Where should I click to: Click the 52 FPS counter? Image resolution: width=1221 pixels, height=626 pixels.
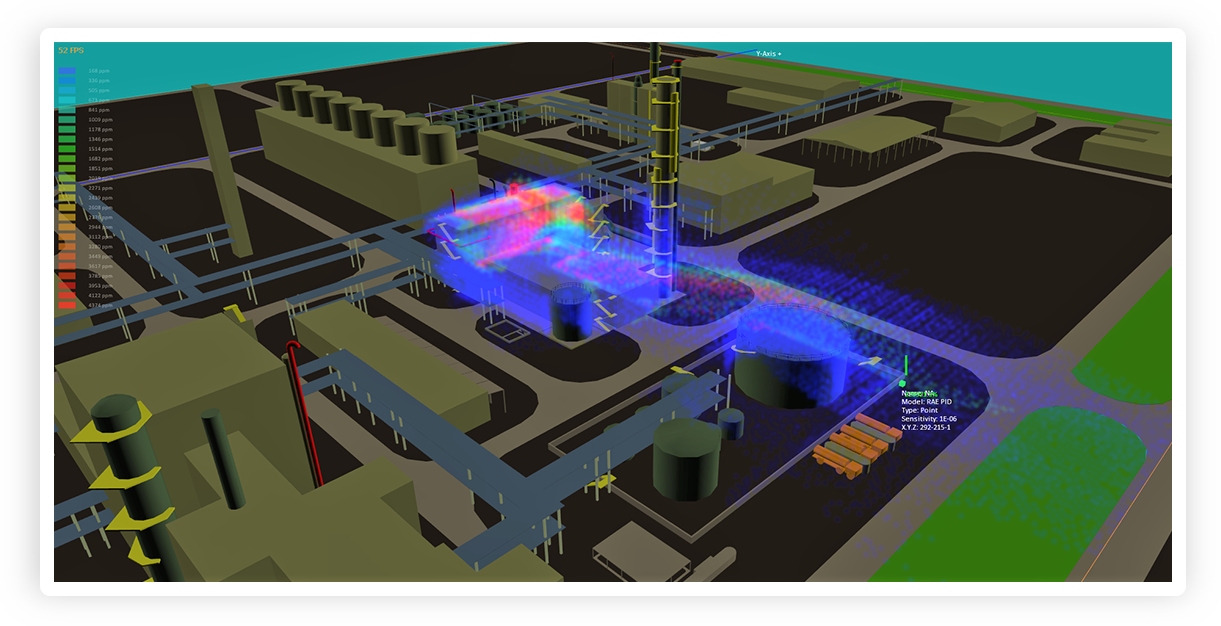pyautogui.click(x=71, y=50)
